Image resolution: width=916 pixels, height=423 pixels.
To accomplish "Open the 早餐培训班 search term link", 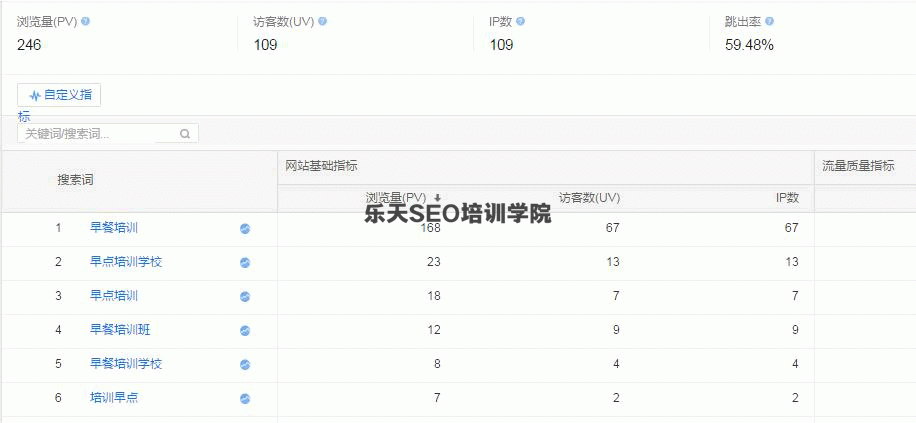I will [x=120, y=330].
